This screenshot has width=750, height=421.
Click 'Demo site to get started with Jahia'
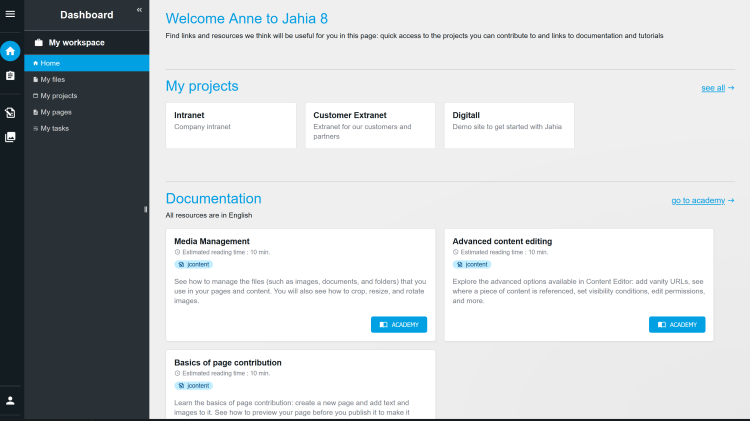[507, 127]
